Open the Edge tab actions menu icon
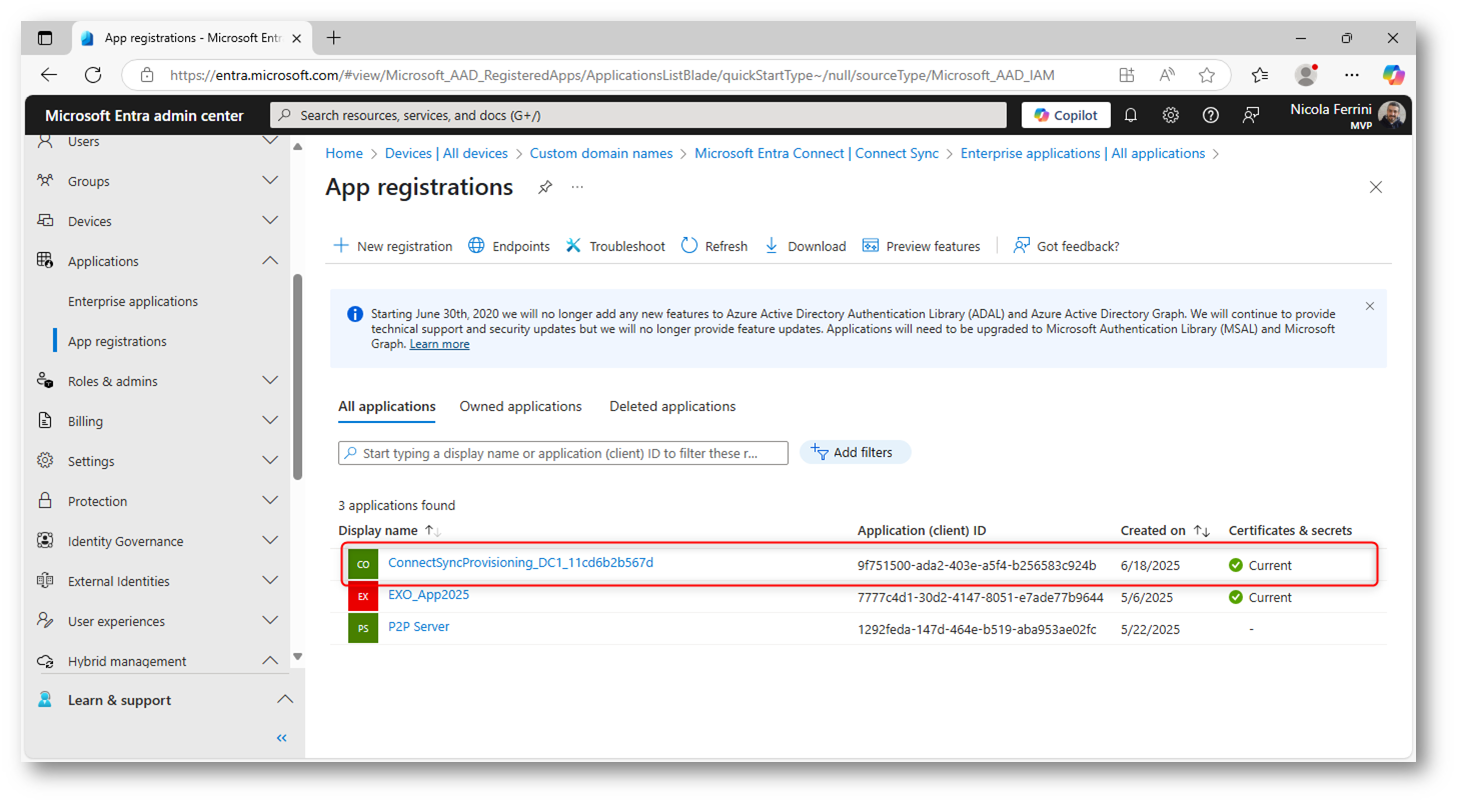 tap(45, 38)
